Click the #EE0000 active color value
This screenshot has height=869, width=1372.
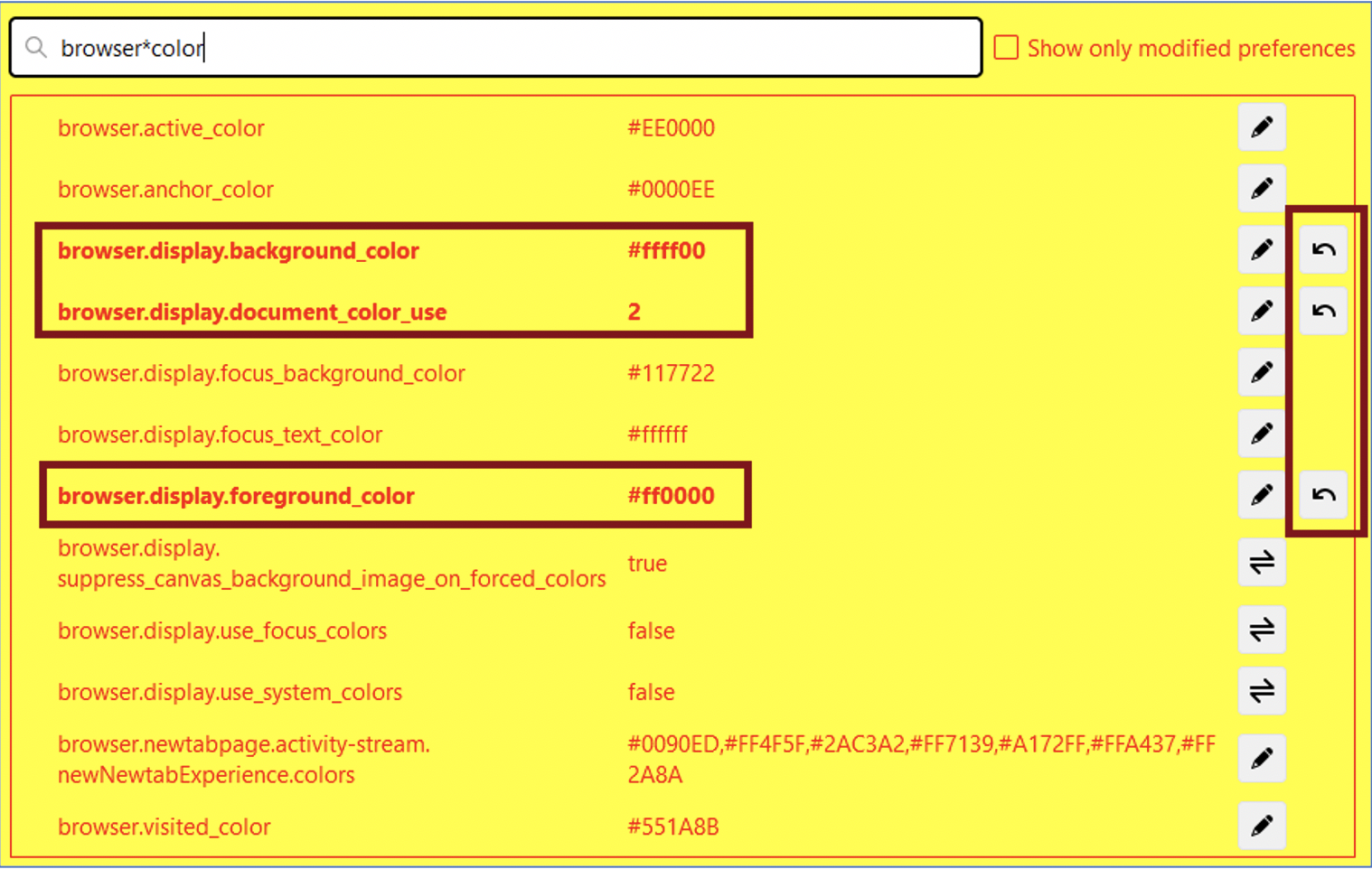pyautogui.click(x=671, y=127)
